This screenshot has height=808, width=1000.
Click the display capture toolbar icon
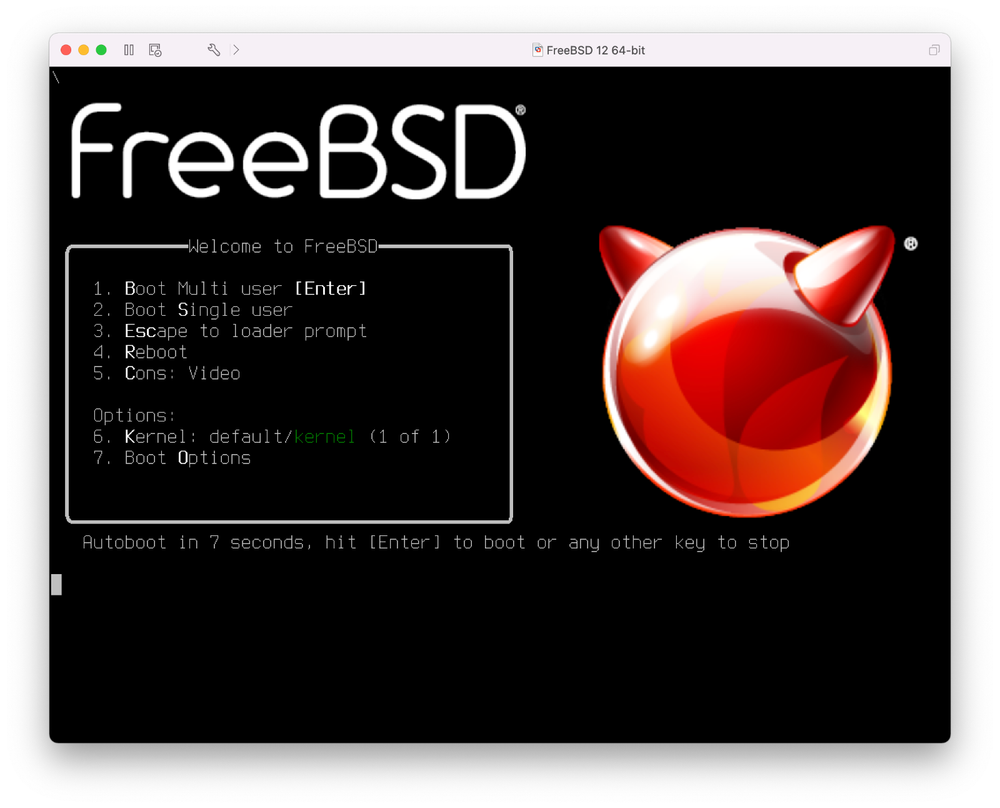pos(155,49)
